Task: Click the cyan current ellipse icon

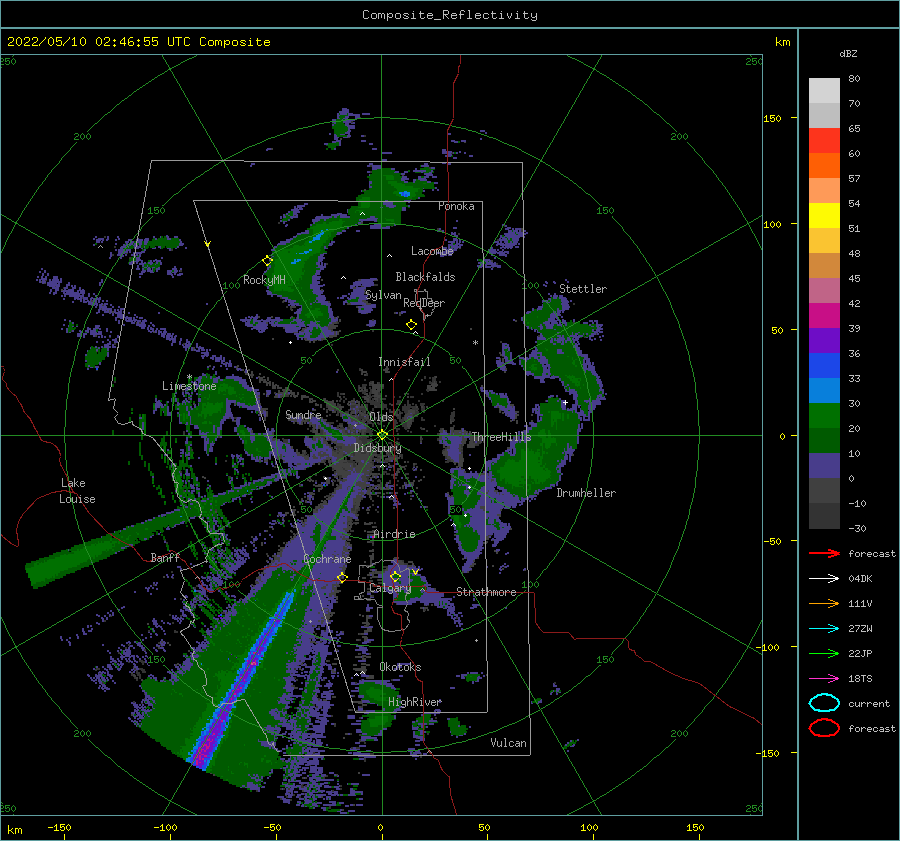Action: [x=824, y=703]
